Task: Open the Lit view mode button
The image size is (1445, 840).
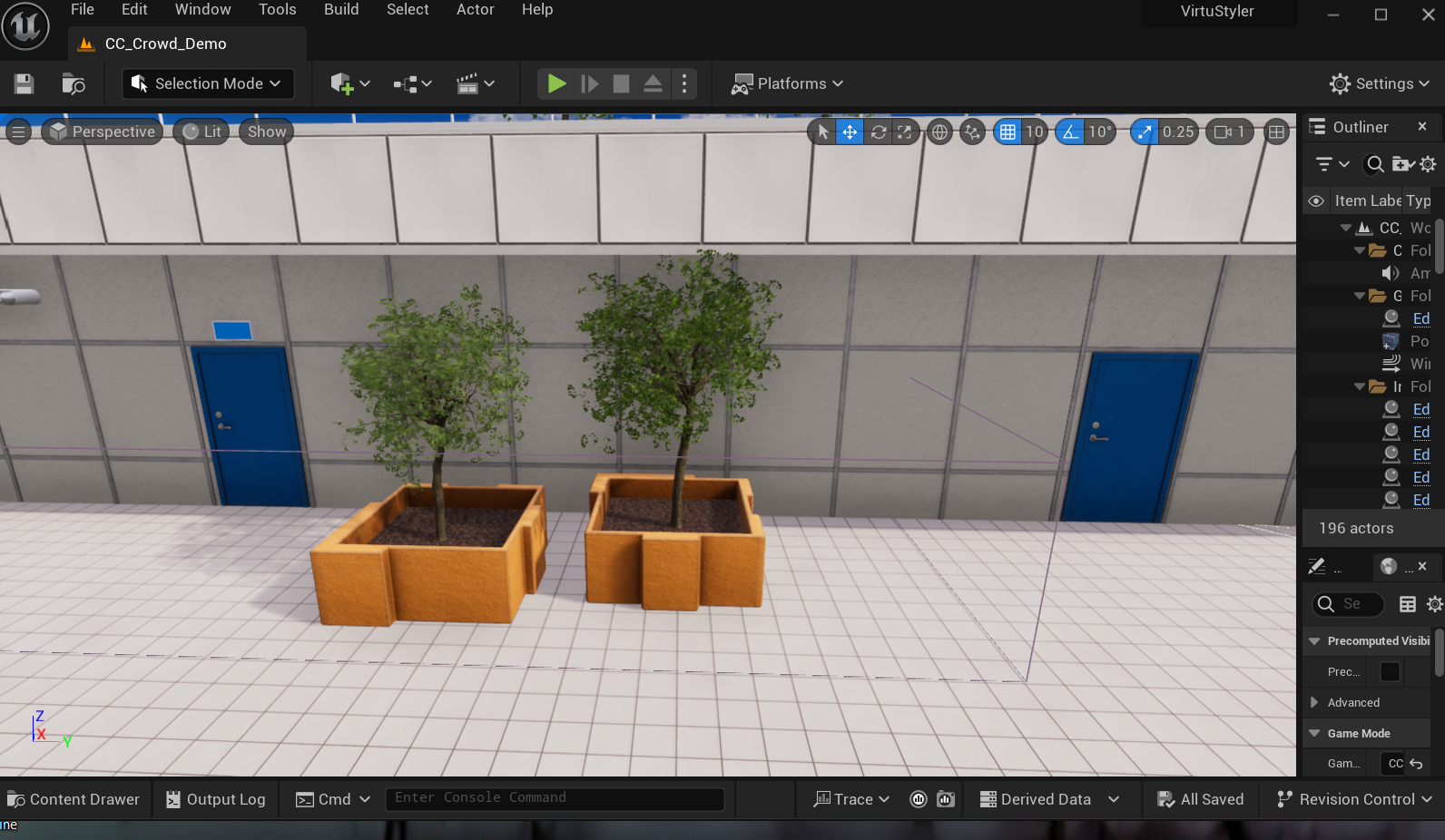Action: 202,132
